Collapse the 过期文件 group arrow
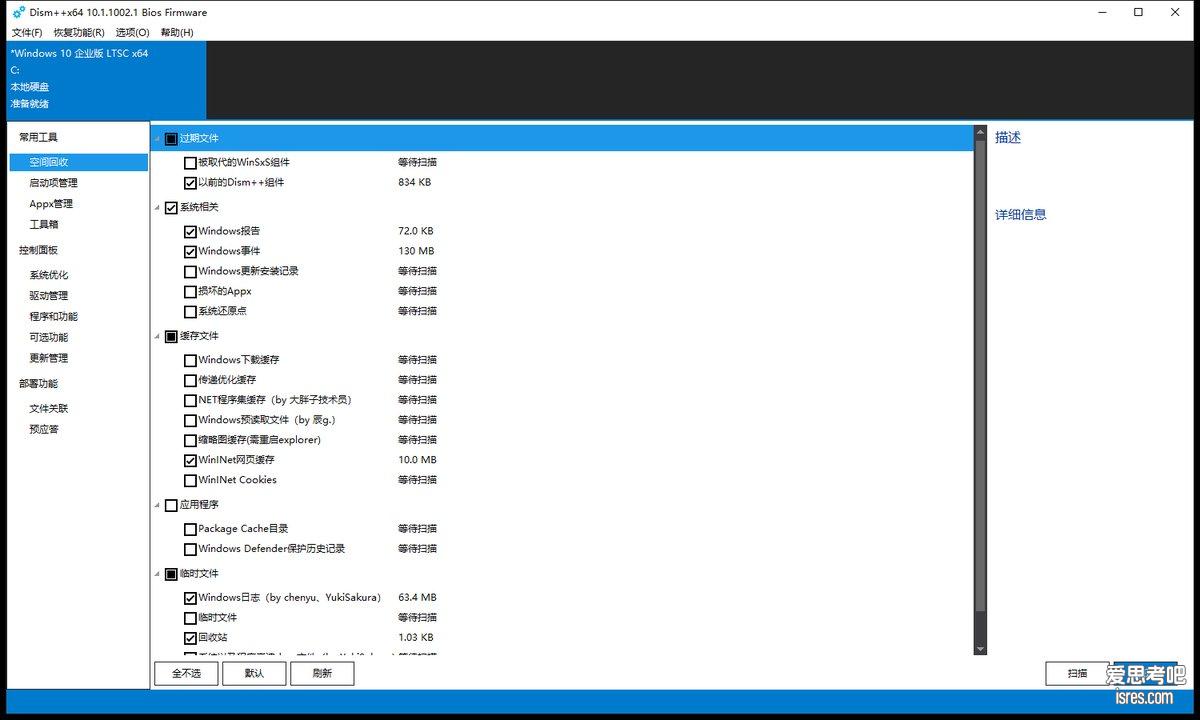The height and width of the screenshot is (720, 1200). coord(157,139)
